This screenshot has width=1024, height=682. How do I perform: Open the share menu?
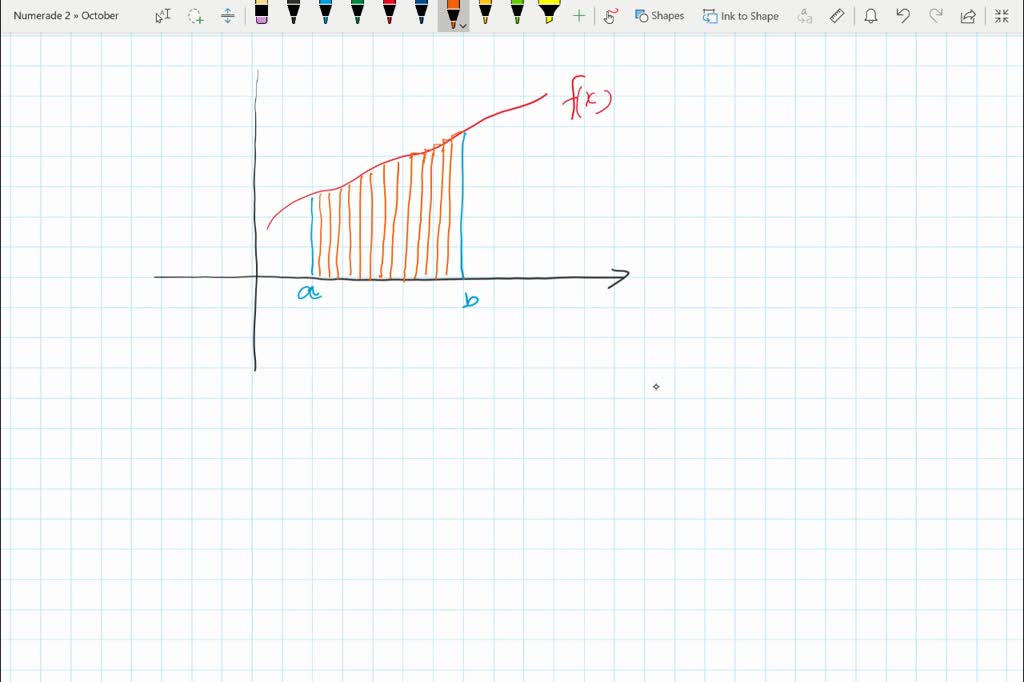(968, 16)
